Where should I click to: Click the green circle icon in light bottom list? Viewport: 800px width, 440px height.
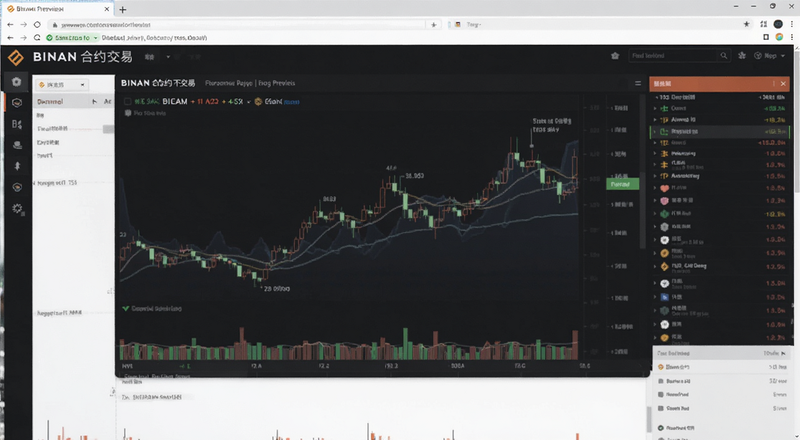tap(661, 428)
